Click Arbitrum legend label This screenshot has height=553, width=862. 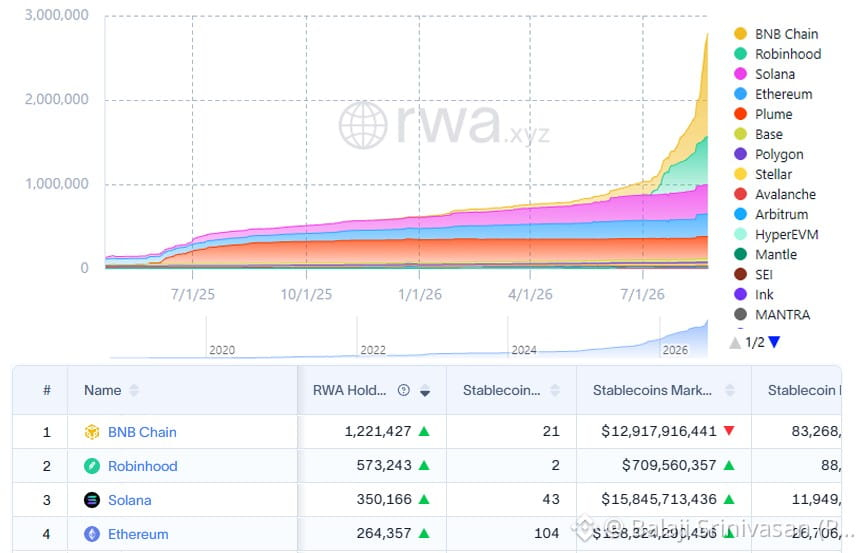pos(781,214)
